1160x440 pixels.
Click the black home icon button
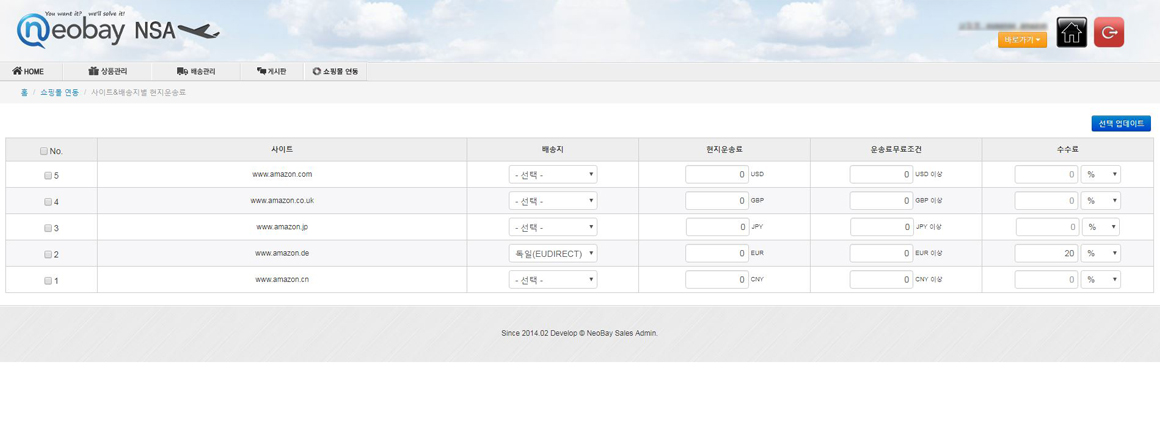click(x=1071, y=33)
